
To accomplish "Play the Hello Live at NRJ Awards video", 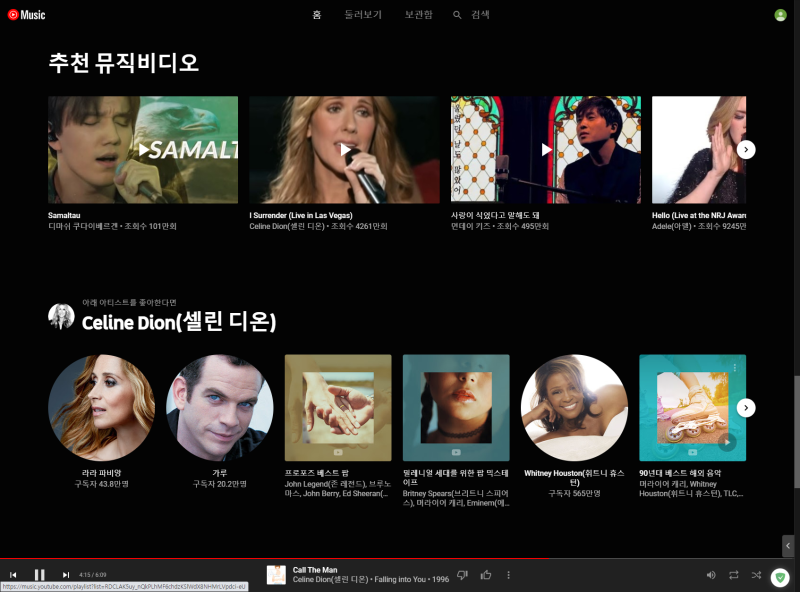I will click(x=698, y=150).
